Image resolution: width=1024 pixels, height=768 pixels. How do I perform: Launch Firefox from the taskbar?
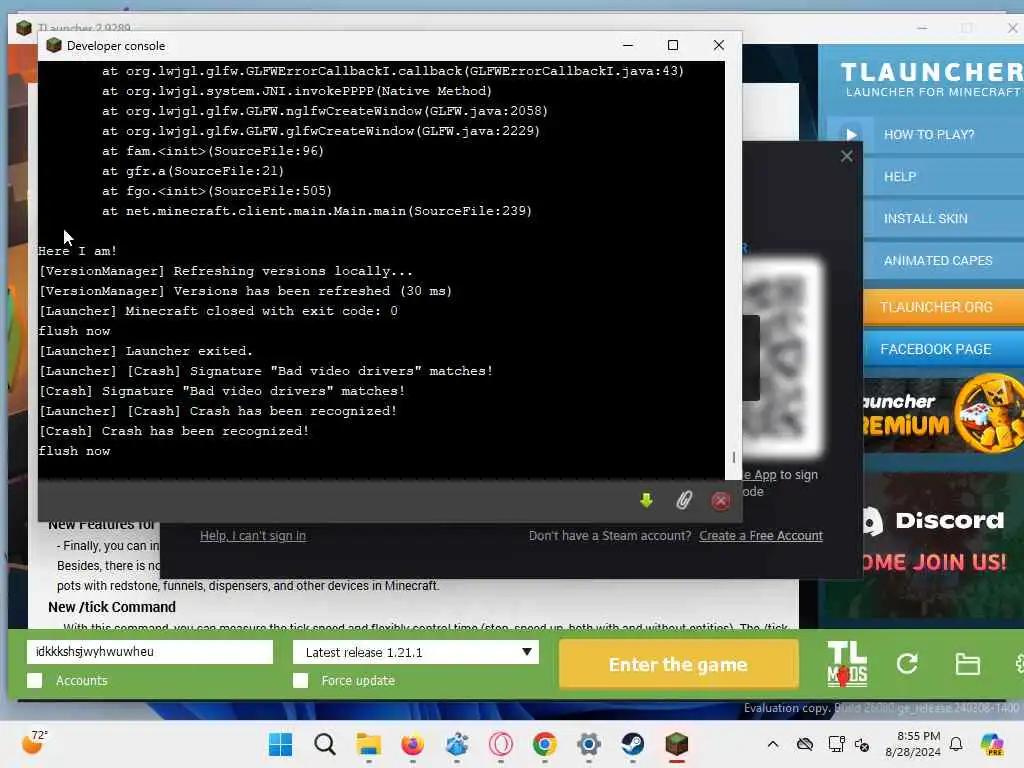tap(412, 744)
